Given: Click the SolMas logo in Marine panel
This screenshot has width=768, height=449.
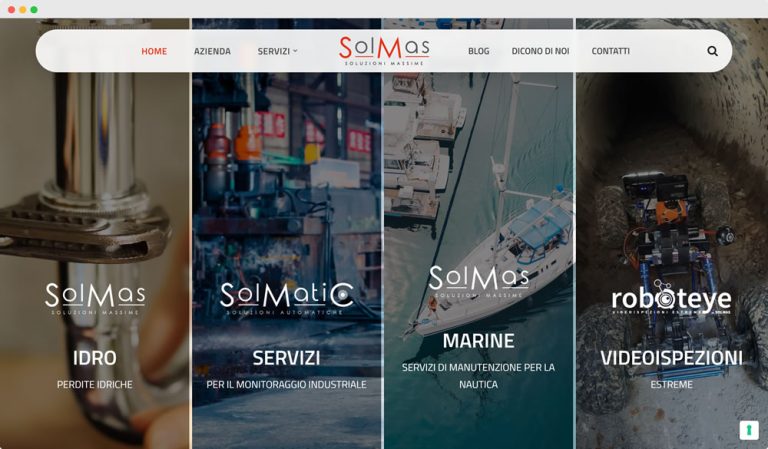Looking at the screenshot, I should point(479,282).
